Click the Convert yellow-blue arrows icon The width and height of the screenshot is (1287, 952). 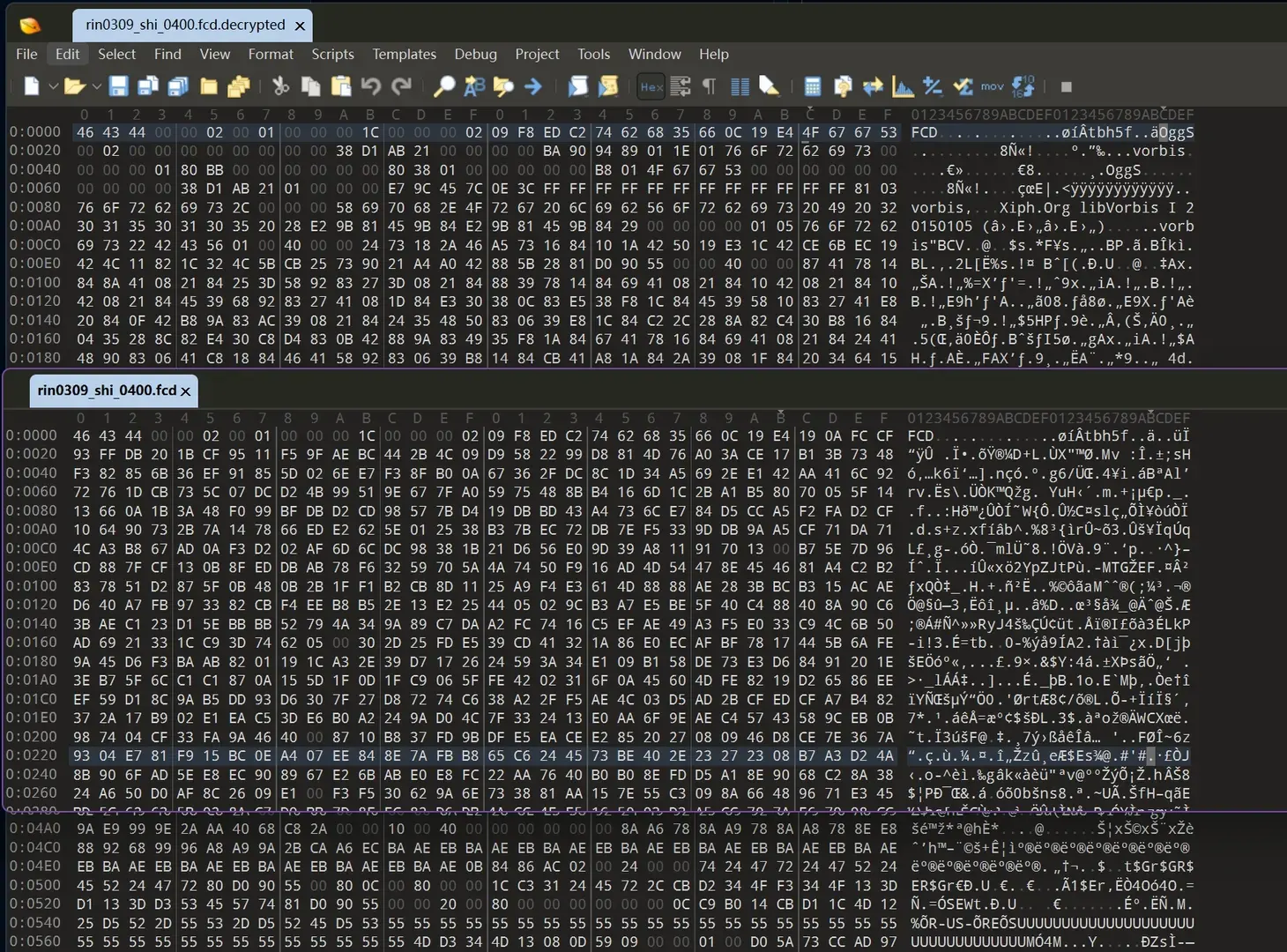(x=873, y=86)
